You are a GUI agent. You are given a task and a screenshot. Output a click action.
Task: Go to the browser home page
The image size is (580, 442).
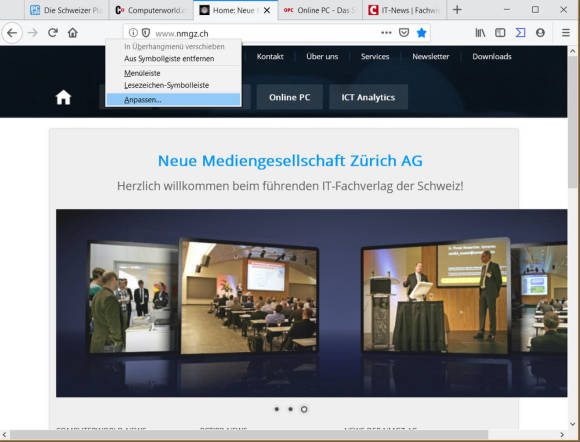point(73,33)
